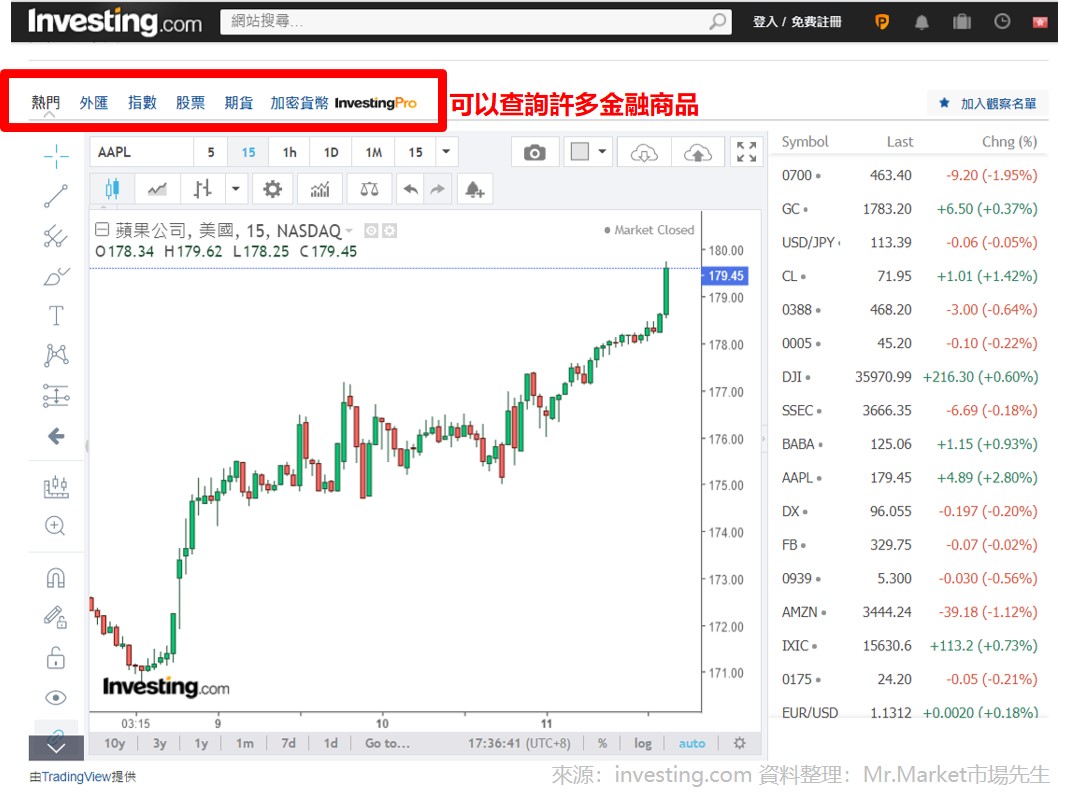
Task: Open the 期貨 tab
Action: coord(238,103)
